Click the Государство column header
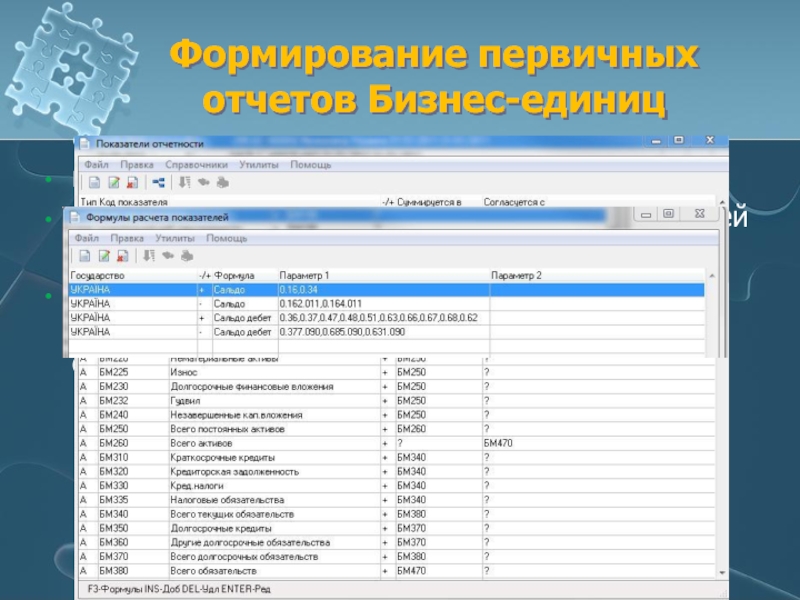 point(97,275)
